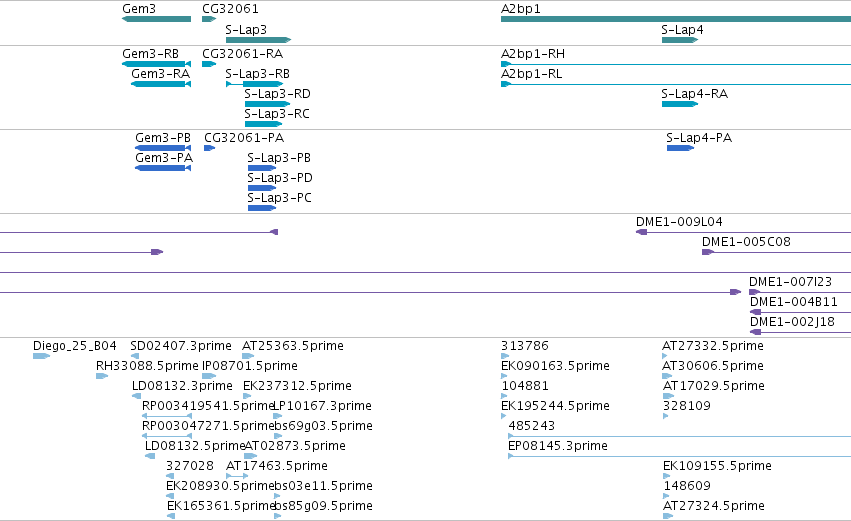The image size is (851, 521).
Task: Select the DME1-009L04 clone end arrow
Action: click(x=642, y=232)
